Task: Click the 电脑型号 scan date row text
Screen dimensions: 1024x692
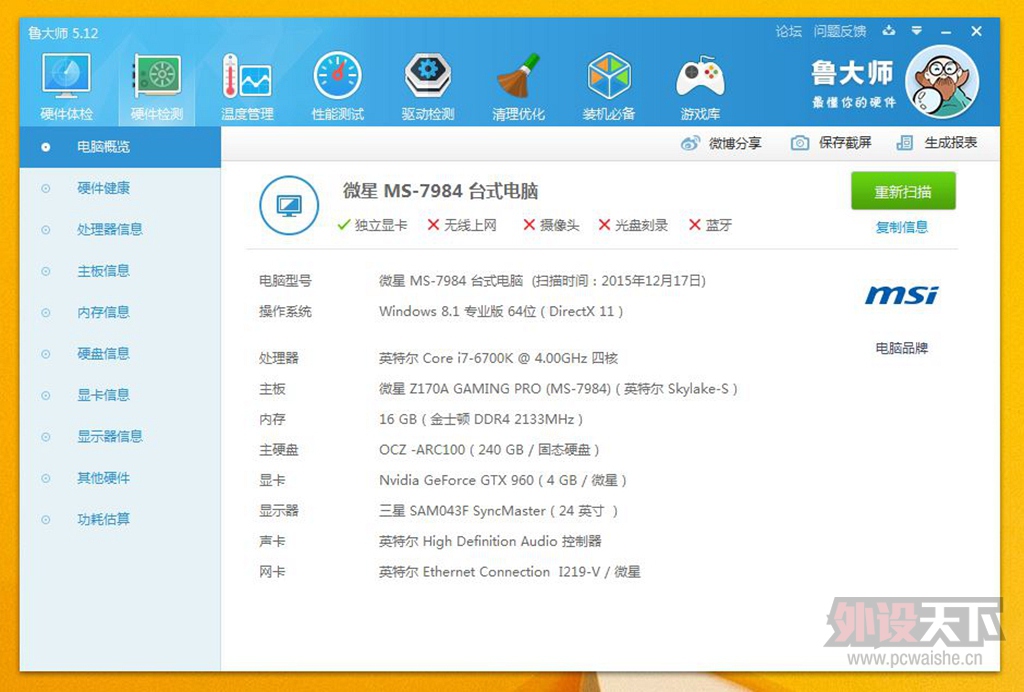Action: [x=543, y=281]
